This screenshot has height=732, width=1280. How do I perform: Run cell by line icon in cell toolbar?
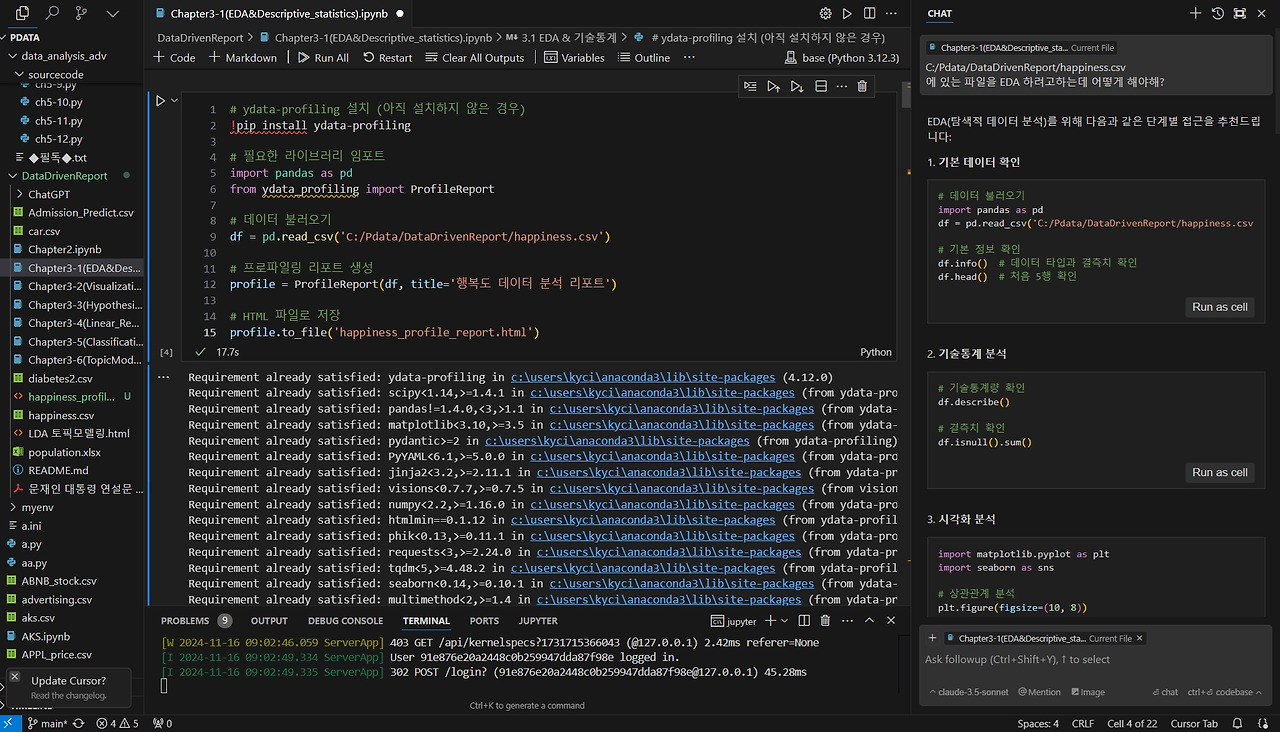click(750, 87)
